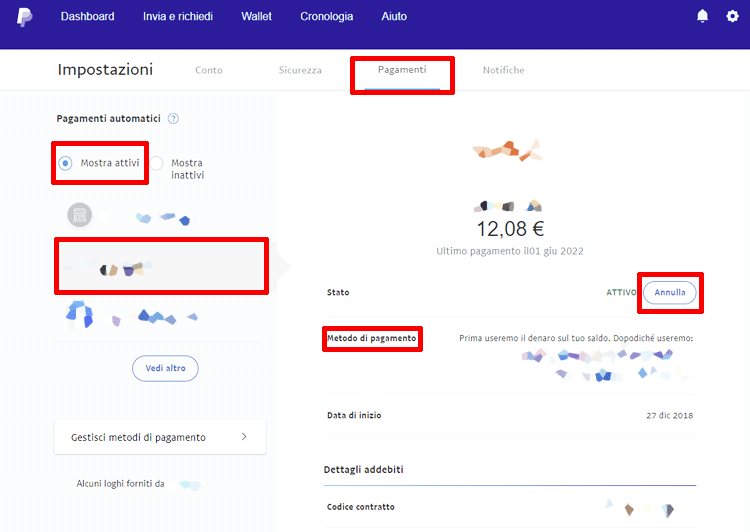Open the notifications bell
The width and height of the screenshot is (750, 532).
[702, 16]
